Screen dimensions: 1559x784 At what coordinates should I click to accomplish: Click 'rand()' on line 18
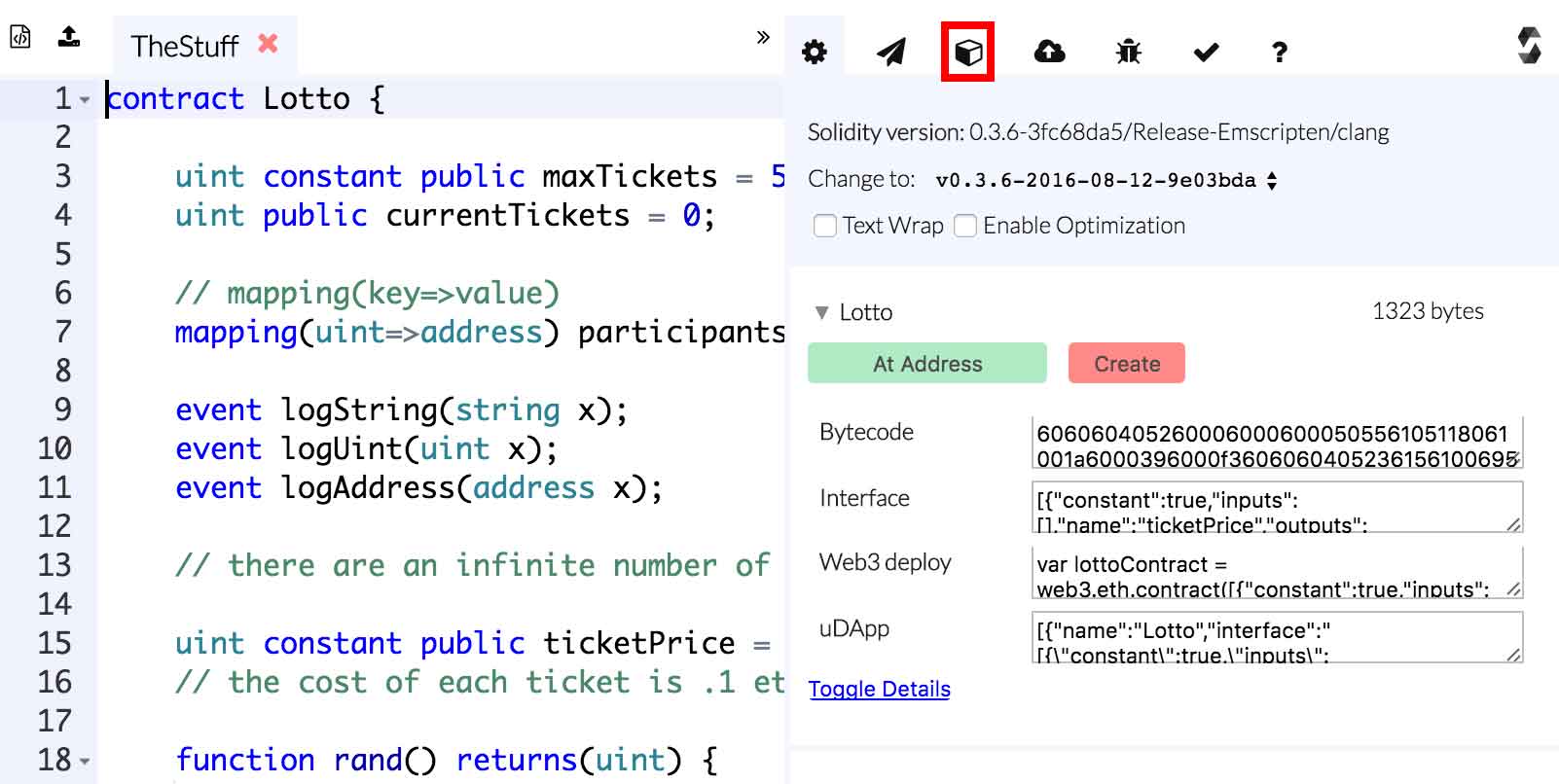pos(385,760)
